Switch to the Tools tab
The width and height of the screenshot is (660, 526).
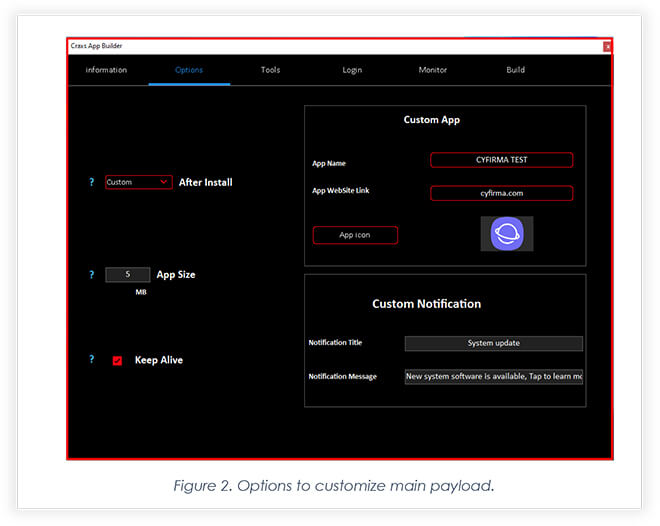(x=270, y=70)
